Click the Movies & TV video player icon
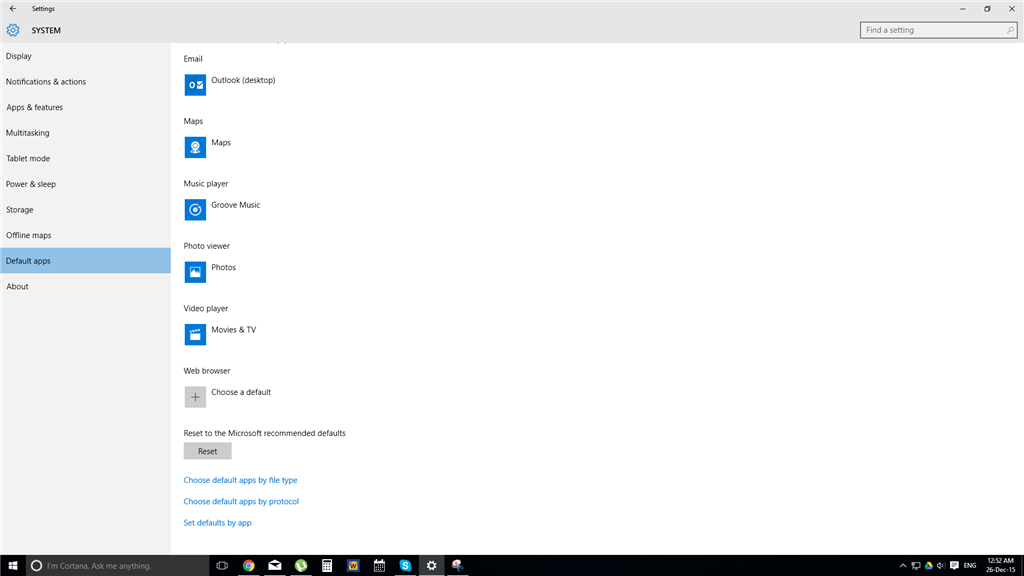 pos(195,334)
